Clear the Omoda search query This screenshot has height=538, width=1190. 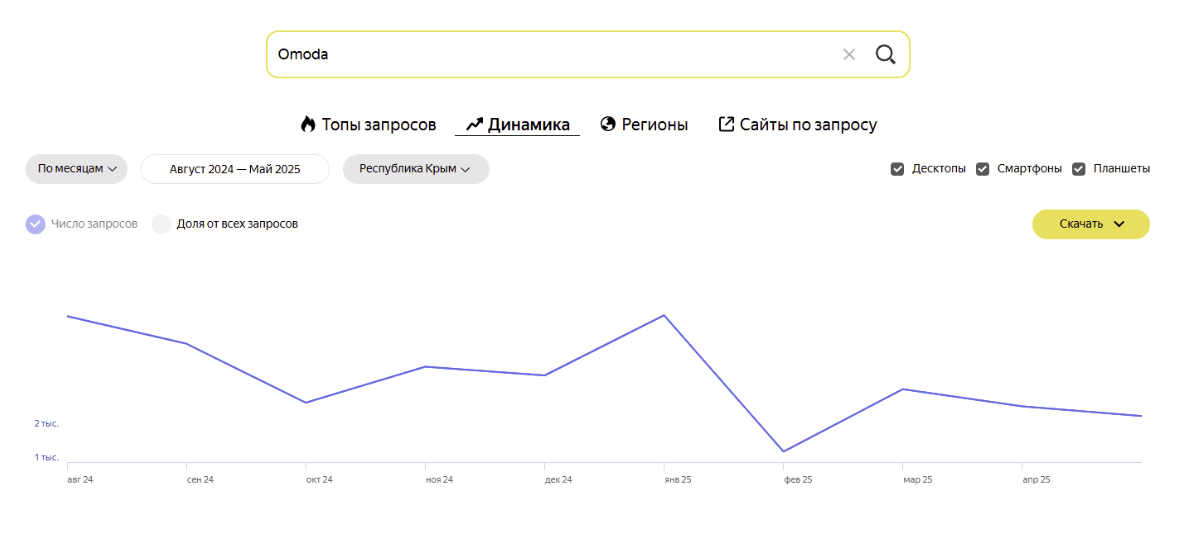[x=849, y=54]
